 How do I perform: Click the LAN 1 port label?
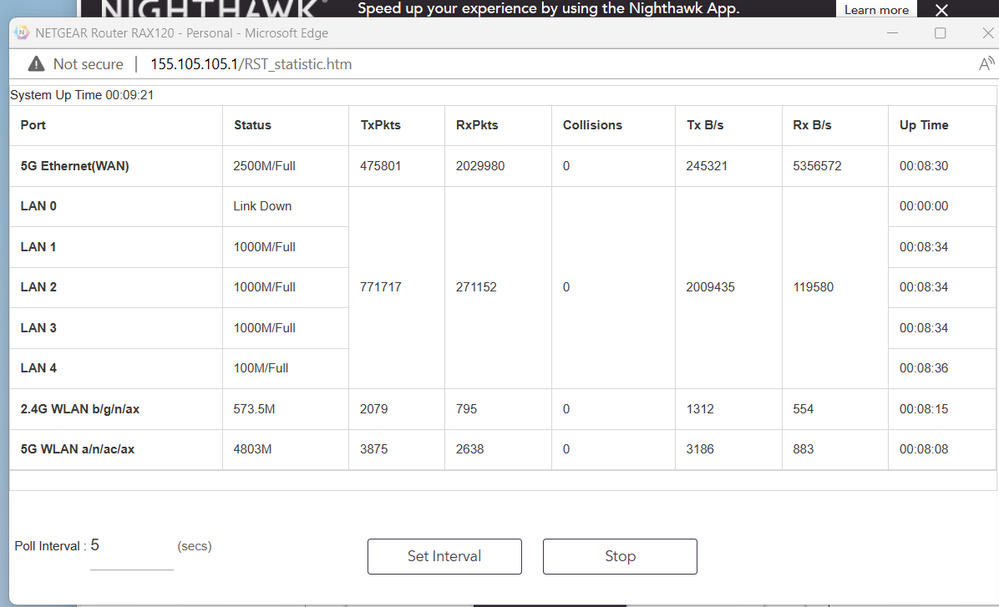click(x=38, y=246)
